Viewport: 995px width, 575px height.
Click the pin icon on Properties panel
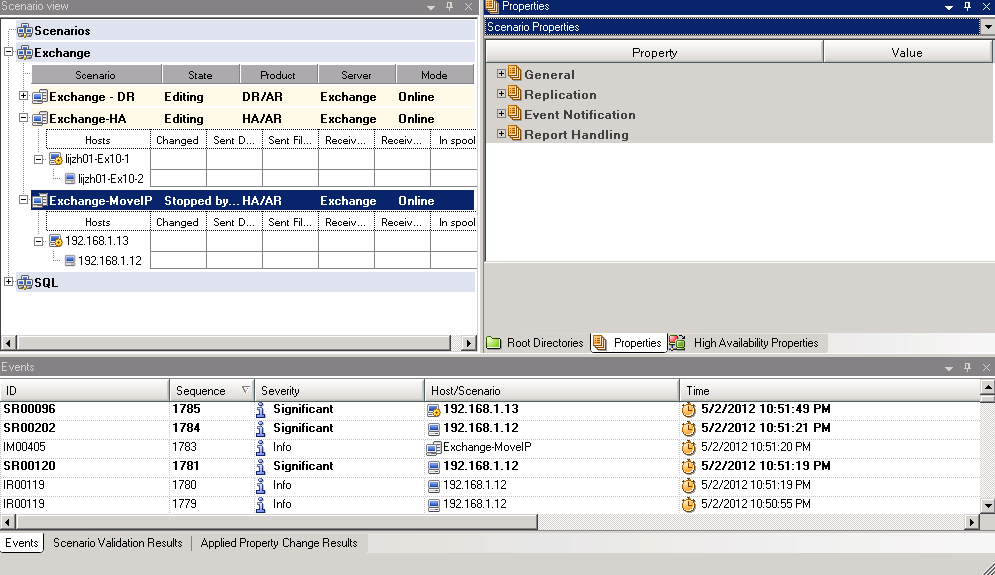[966, 6]
